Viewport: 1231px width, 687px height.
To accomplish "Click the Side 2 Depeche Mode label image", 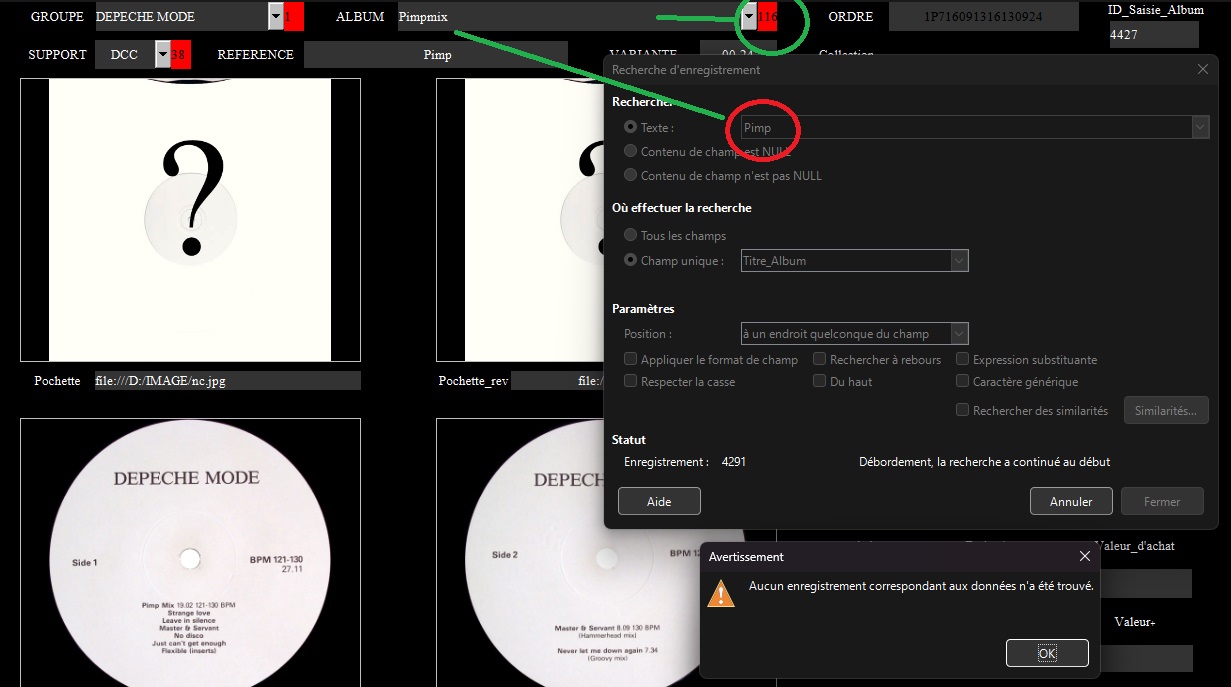I will [568, 553].
